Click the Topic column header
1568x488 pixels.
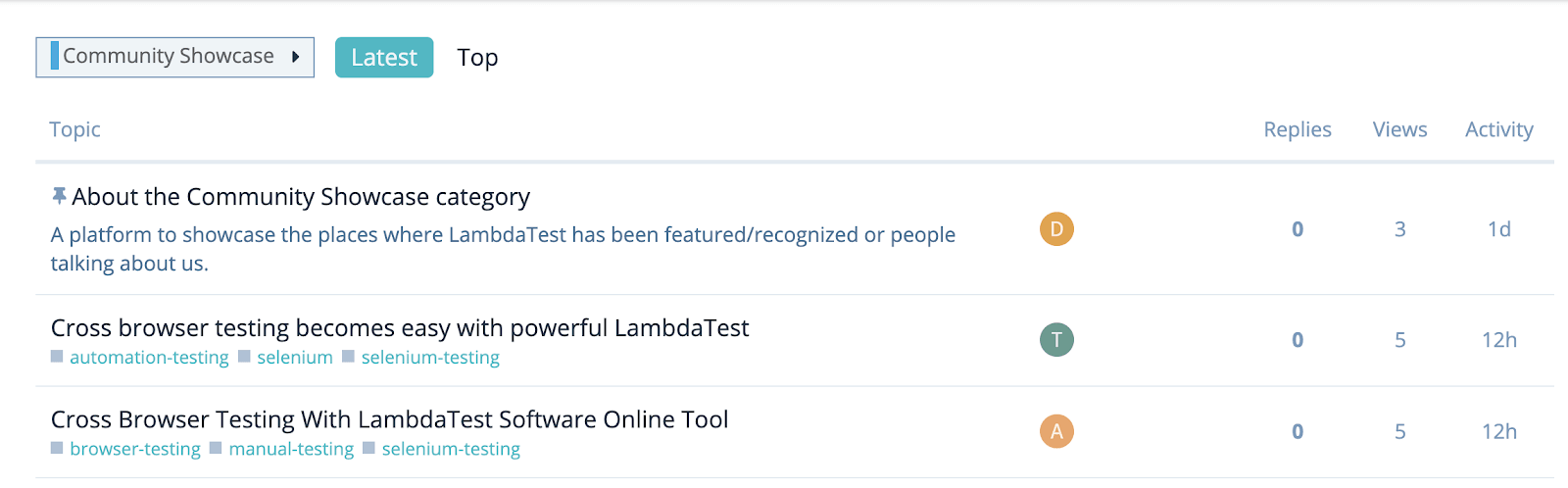[x=74, y=129]
